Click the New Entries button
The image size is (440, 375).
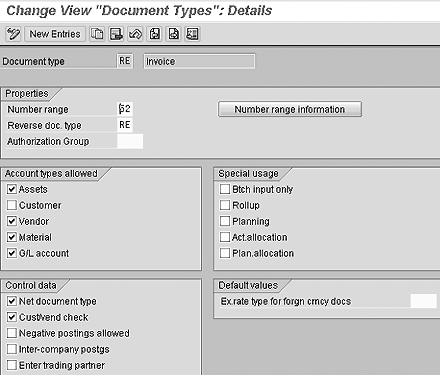55,34
